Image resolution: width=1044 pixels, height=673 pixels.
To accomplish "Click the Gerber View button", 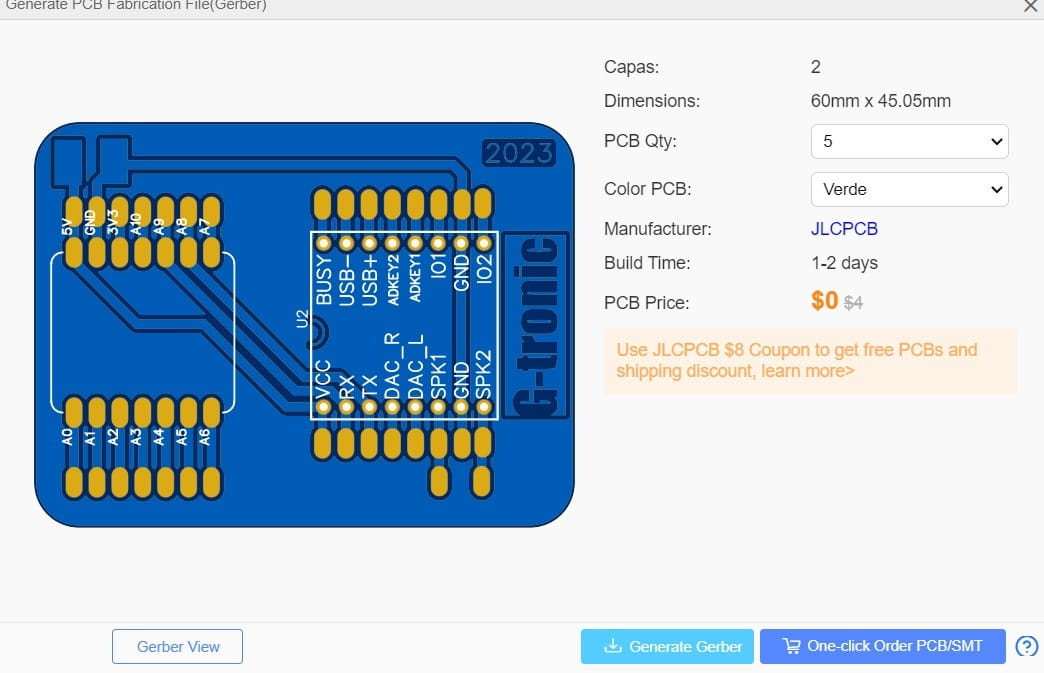I will pyautogui.click(x=177, y=646).
